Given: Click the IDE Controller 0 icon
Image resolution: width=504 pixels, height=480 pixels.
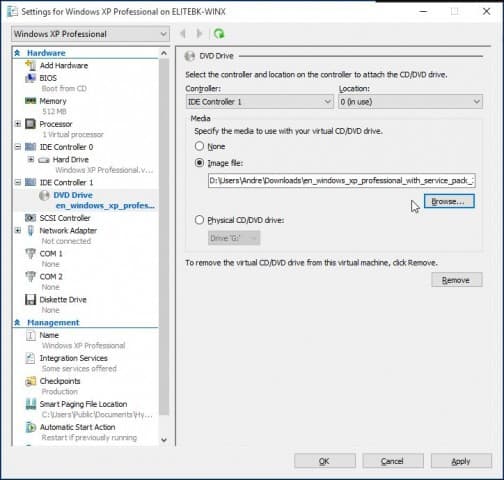Looking at the screenshot, I should [x=30, y=147].
